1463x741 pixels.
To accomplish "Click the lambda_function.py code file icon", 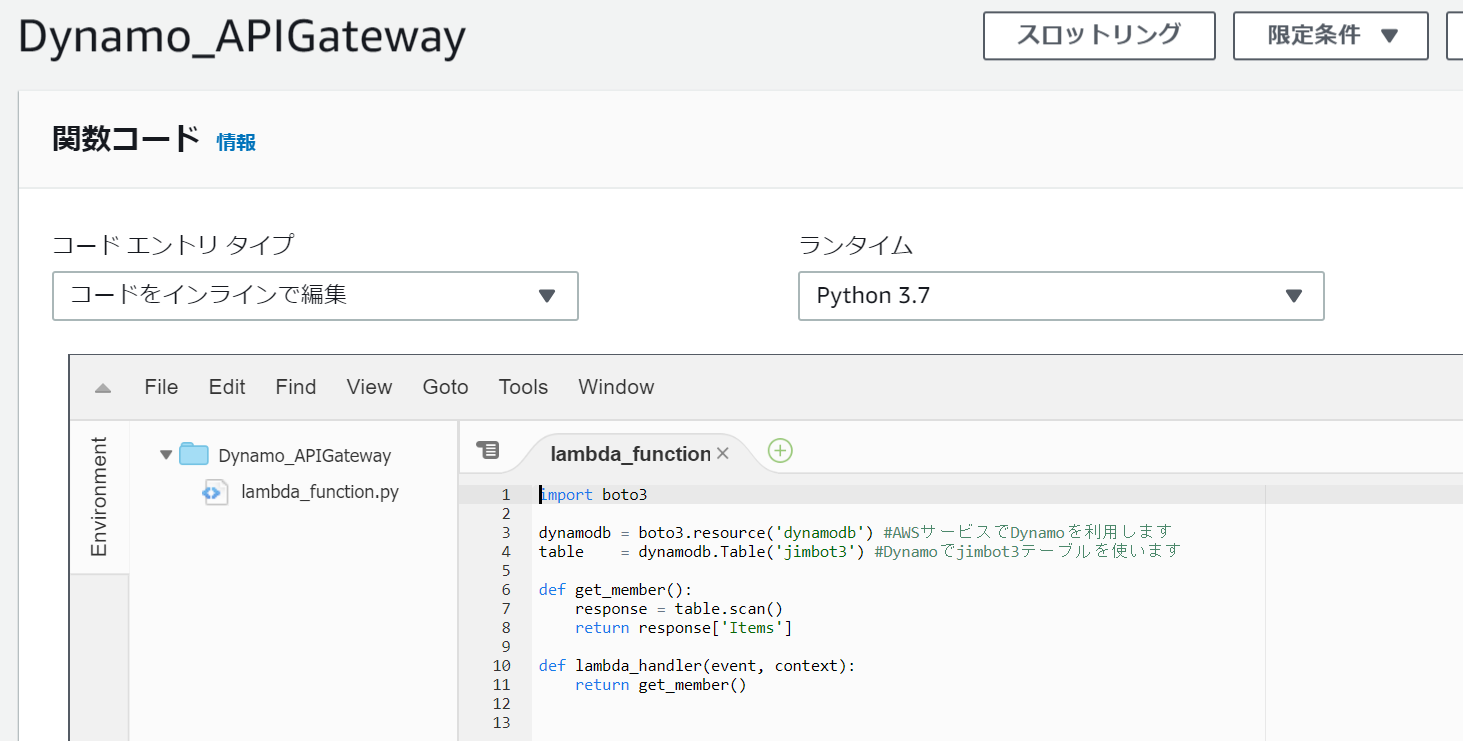I will pos(214,491).
